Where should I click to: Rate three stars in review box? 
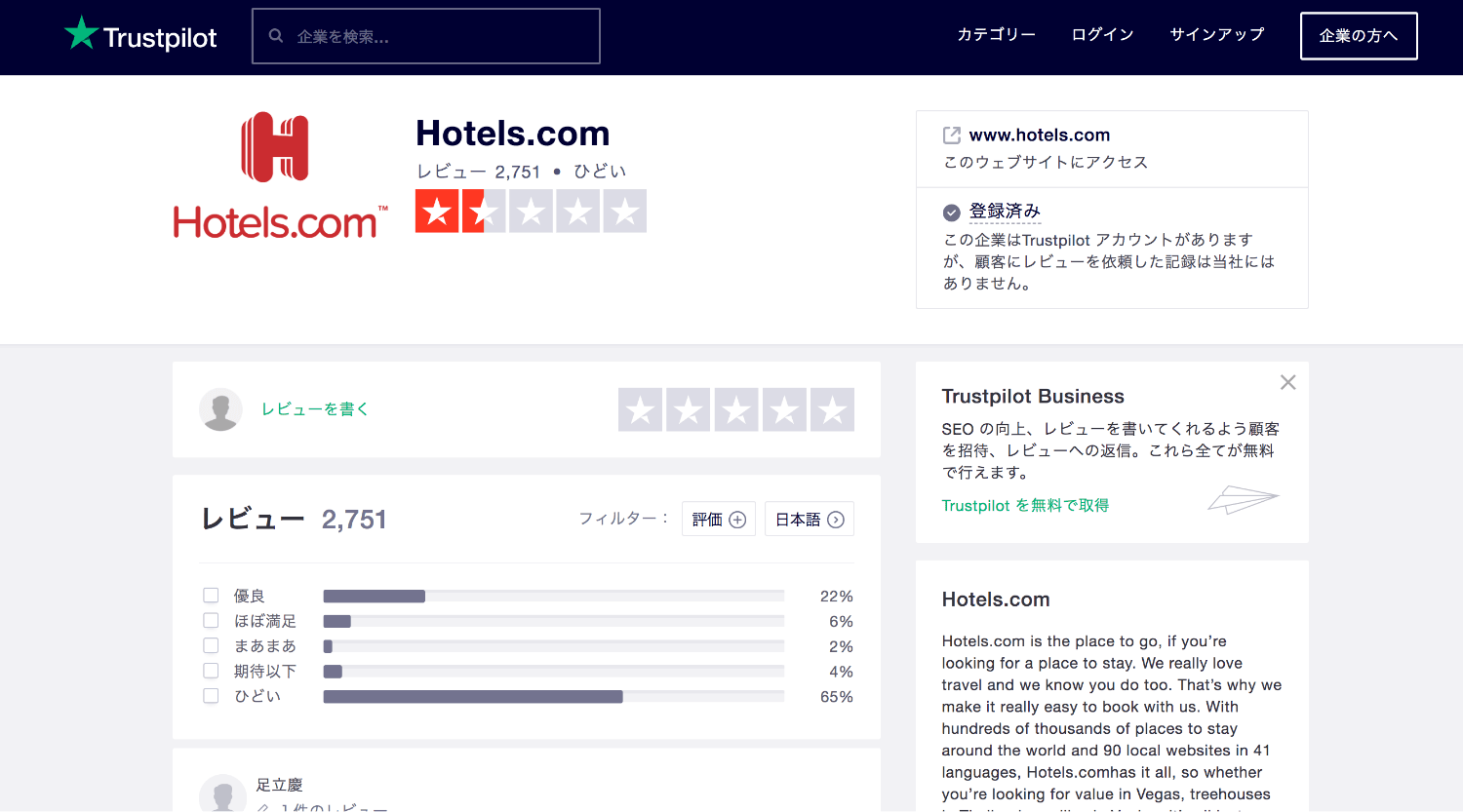coord(736,409)
